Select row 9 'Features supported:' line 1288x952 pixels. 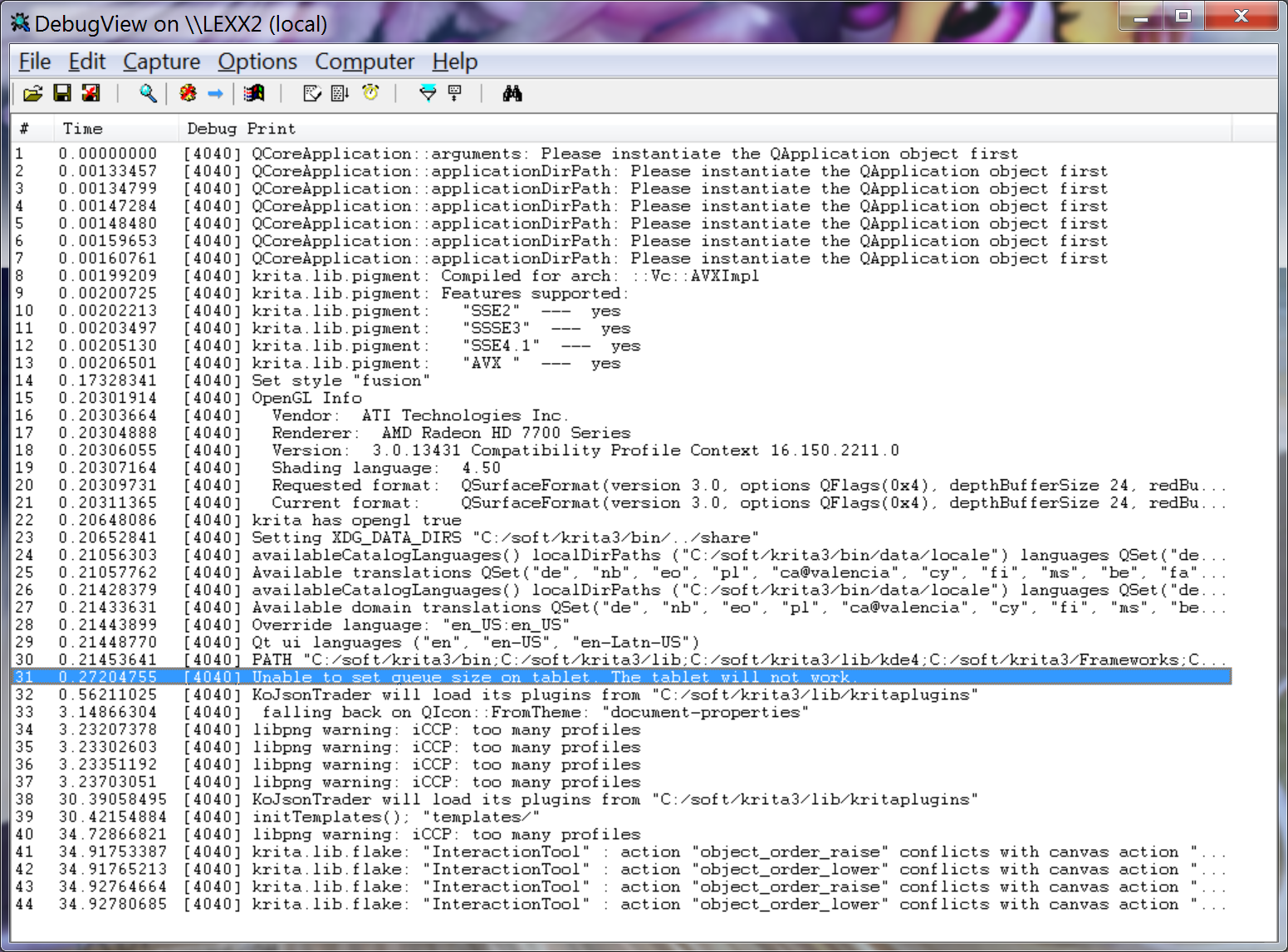(x=621, y=293)
